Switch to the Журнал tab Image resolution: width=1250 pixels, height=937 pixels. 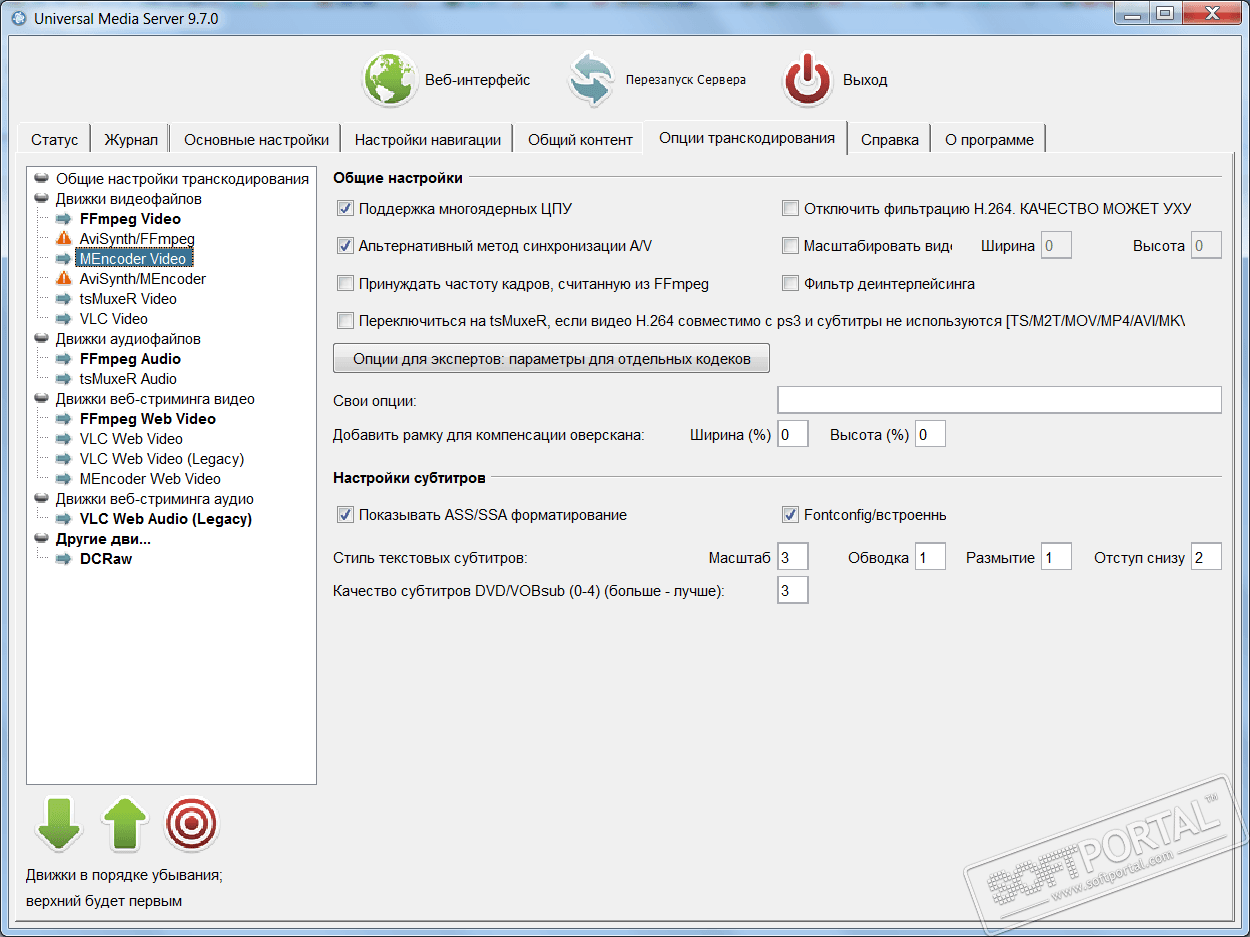tap(131, 140)
